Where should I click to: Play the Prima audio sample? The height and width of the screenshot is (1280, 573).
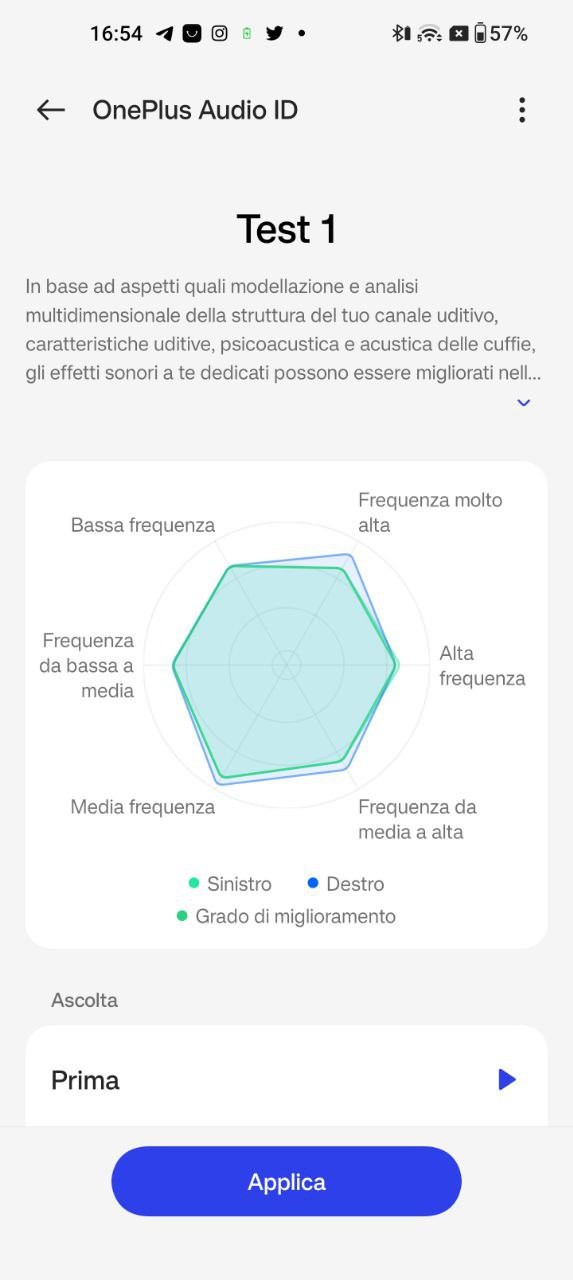[x=507, y=1079]
